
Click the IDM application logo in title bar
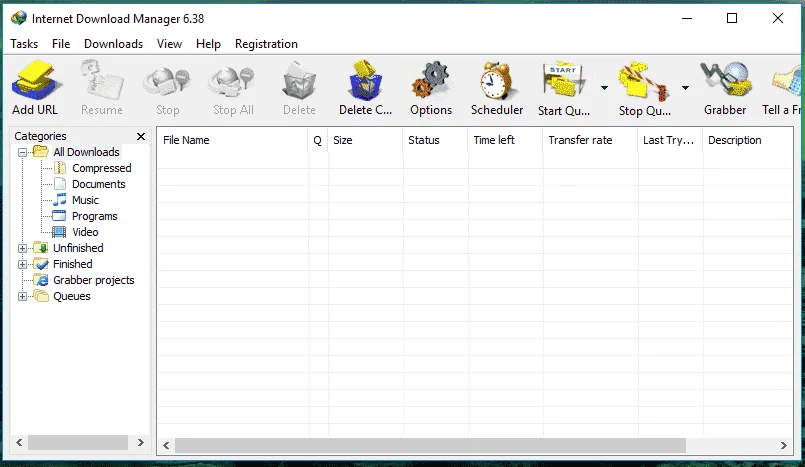(18, 18)
